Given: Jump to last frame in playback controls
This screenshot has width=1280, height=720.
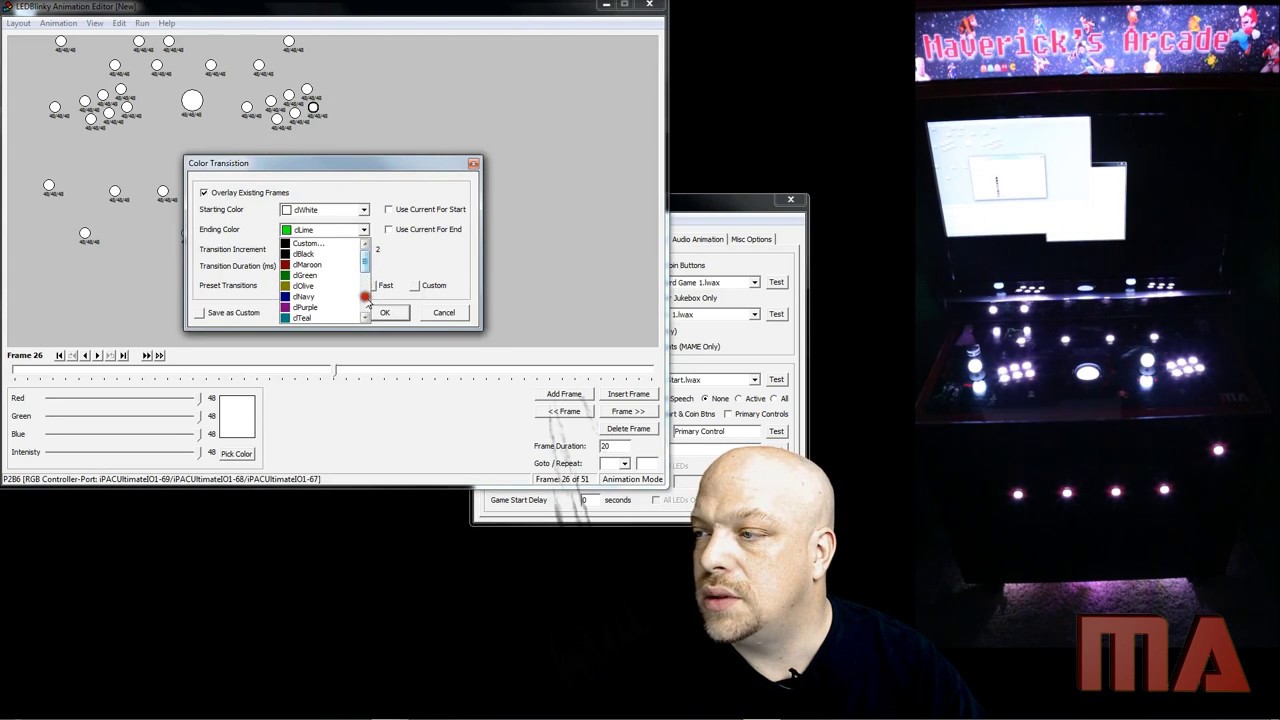Looking at the screenshot, I should click(x=123, y=355).
